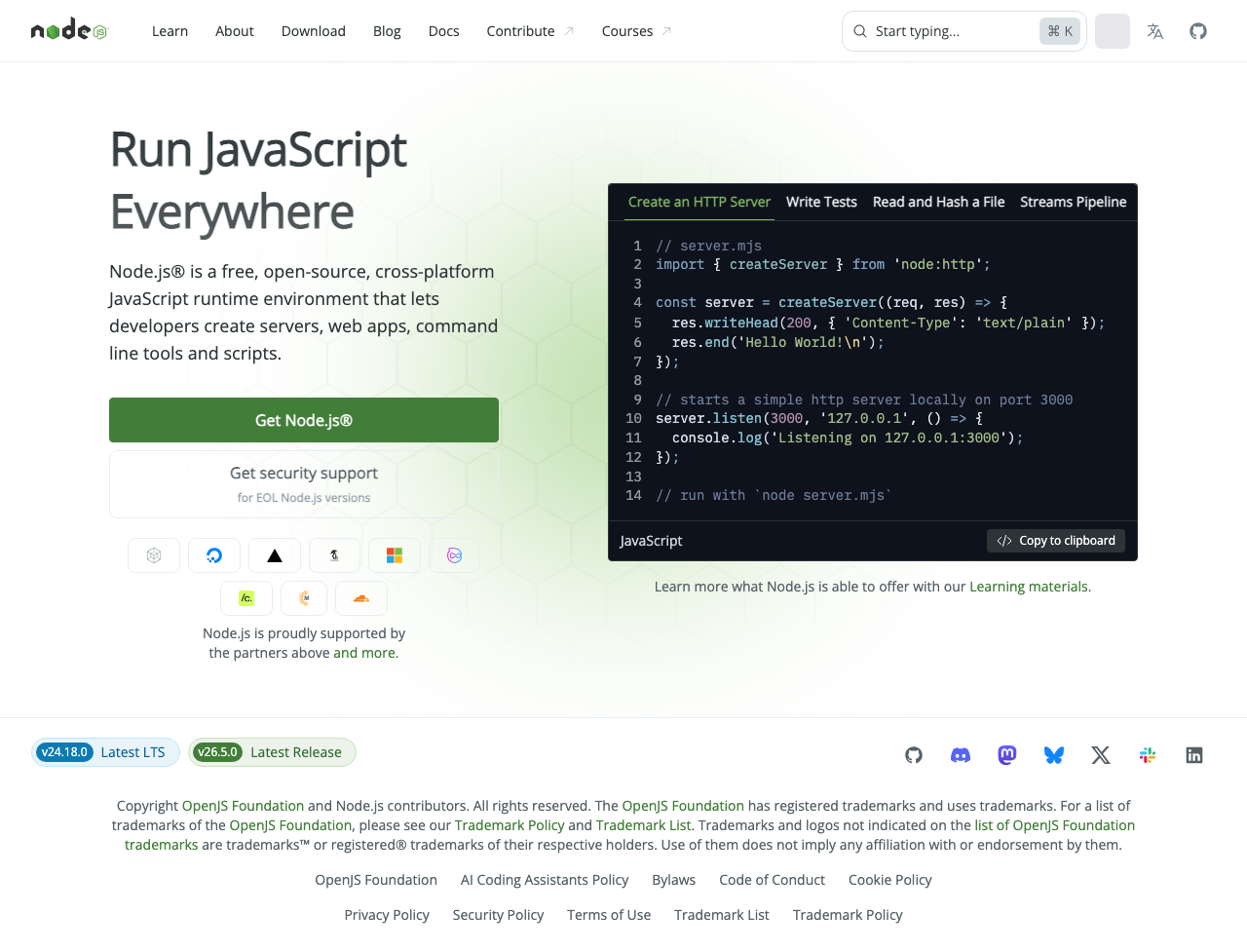Open GitHub icon in footer
Viewport: 1247px width, 952px height.
click(x=914, y=755)
